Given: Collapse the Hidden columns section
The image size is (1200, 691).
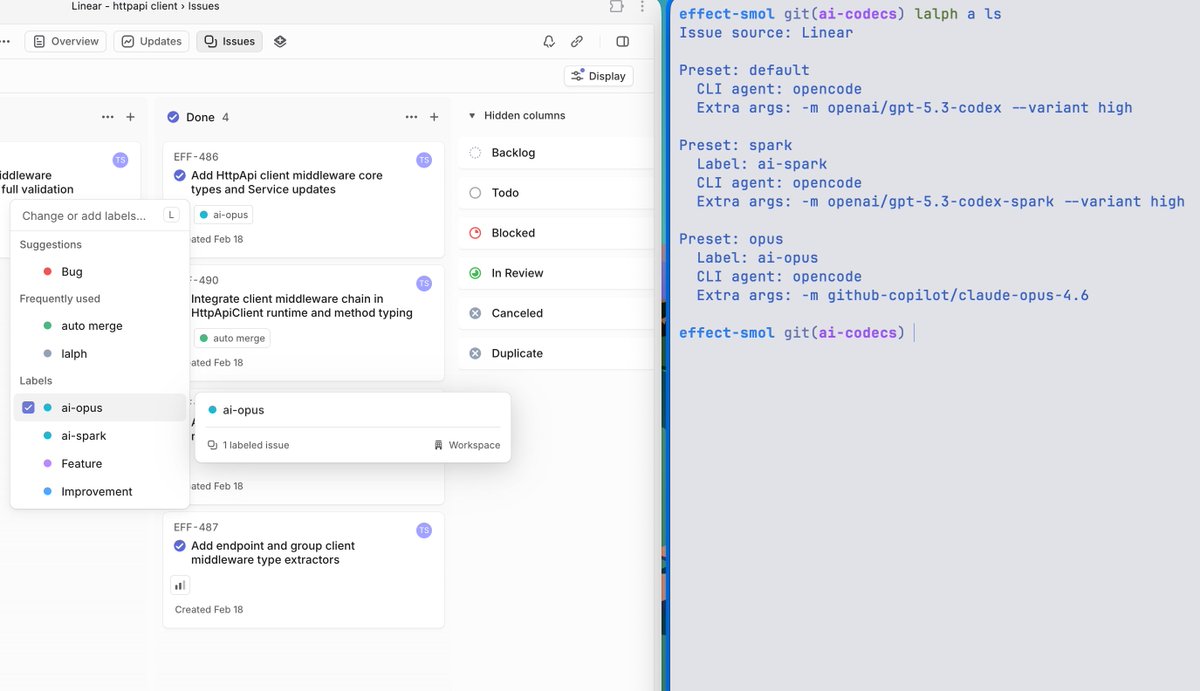Looking at the screenshot, I should (516, 115).
